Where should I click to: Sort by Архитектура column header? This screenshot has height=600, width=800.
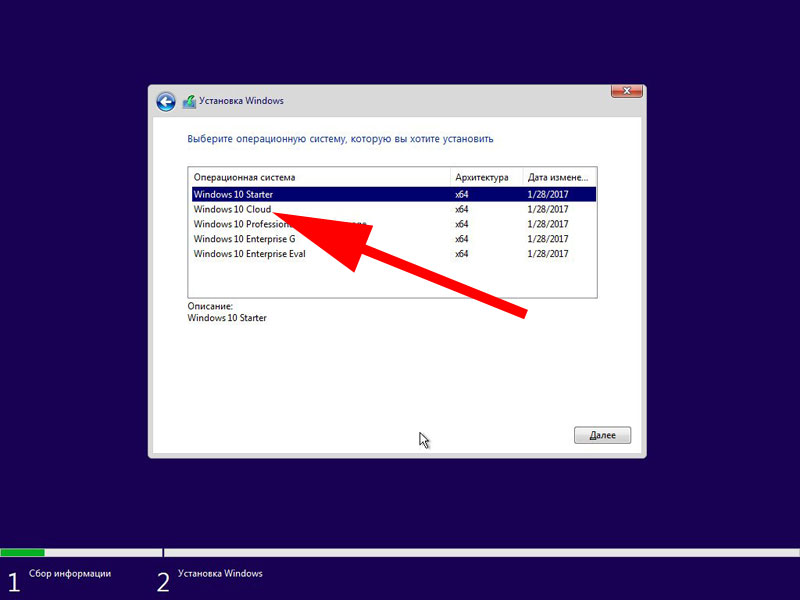[479, 177]
